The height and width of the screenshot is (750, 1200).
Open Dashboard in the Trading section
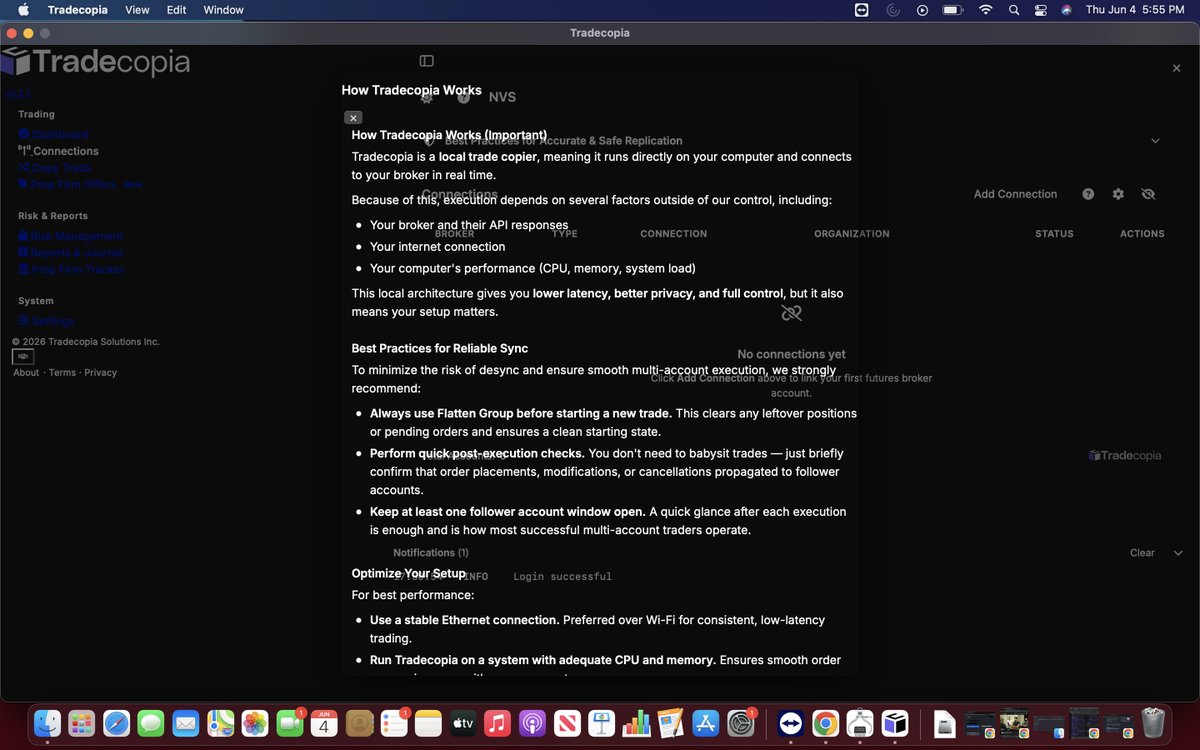[x=53, y=134]
